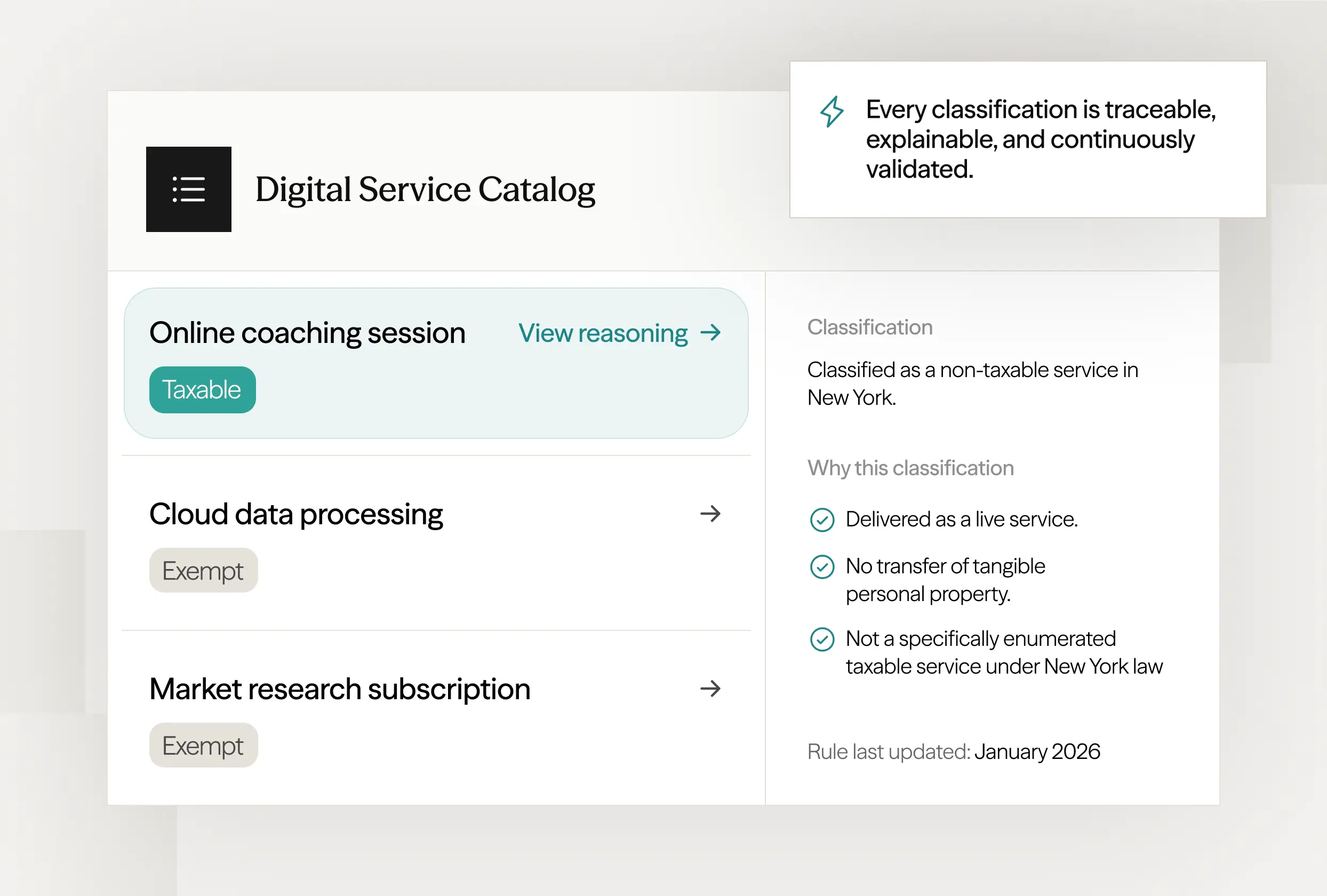Click checkmark next to Delivered as live service
The height and width of the screenshot is (896, 1327).
coord(822,519)
